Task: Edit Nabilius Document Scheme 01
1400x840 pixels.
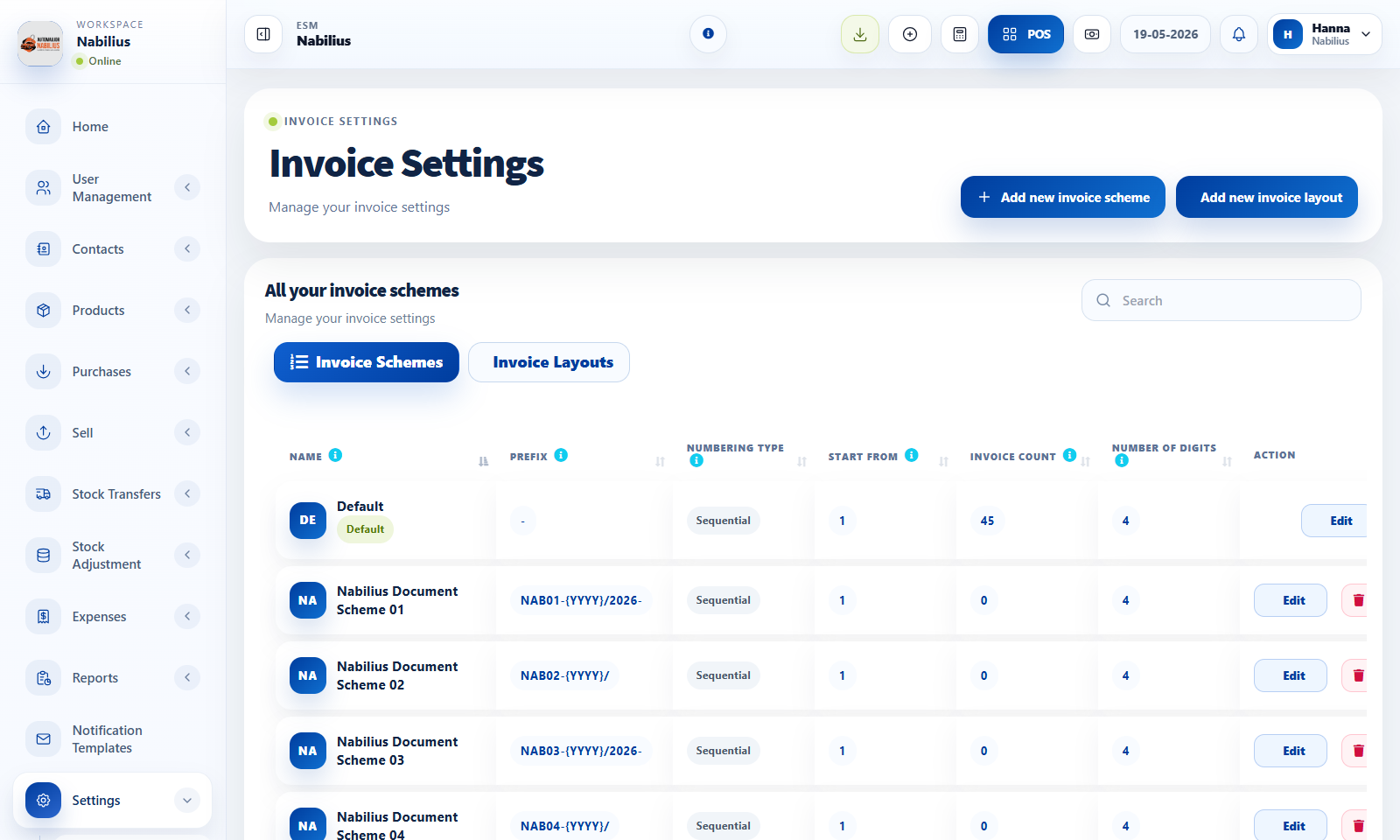Action: (1291, 600)
